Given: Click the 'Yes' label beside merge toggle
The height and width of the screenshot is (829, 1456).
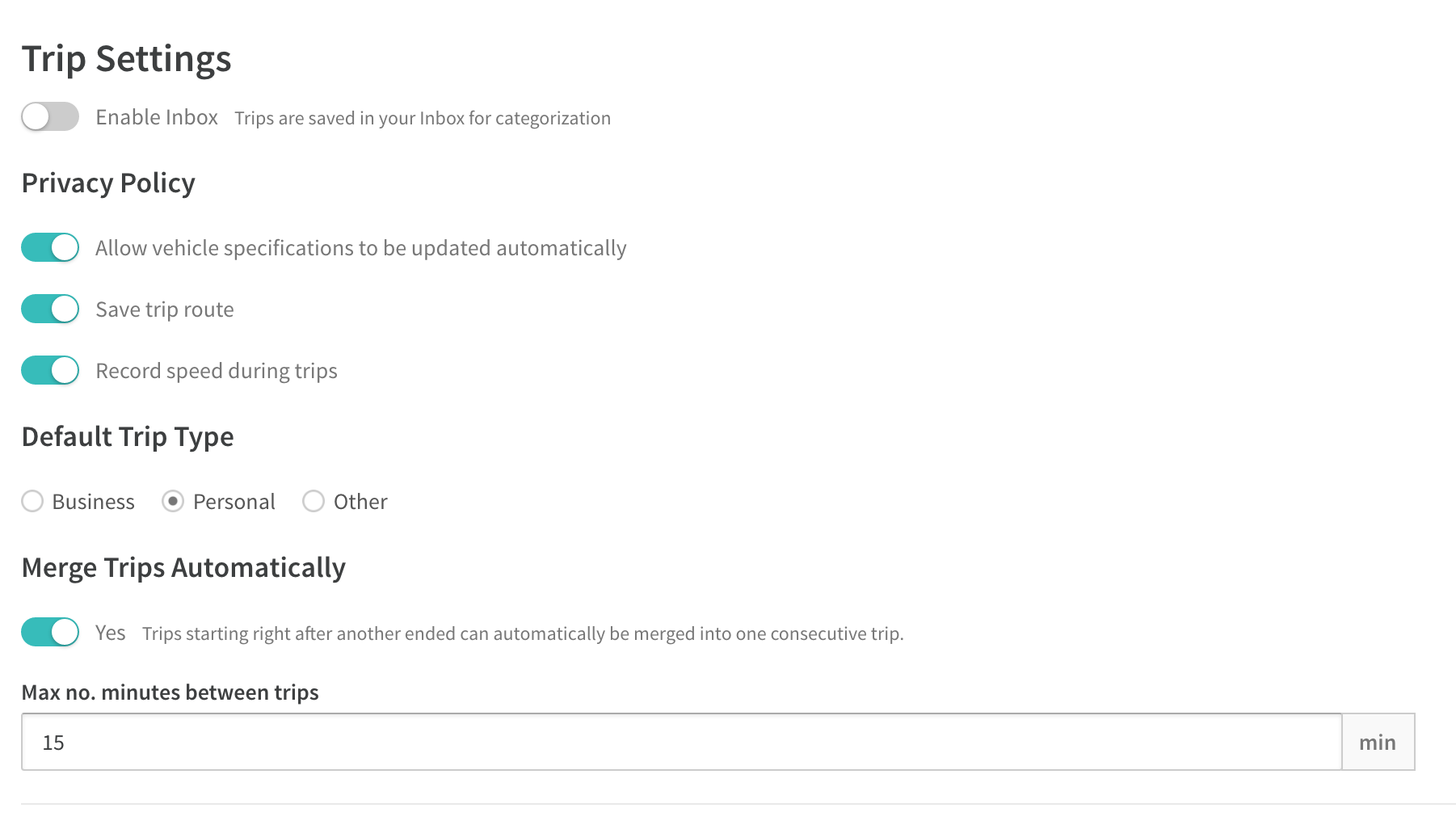Looking at the screenshot, I should pos(111,633).
